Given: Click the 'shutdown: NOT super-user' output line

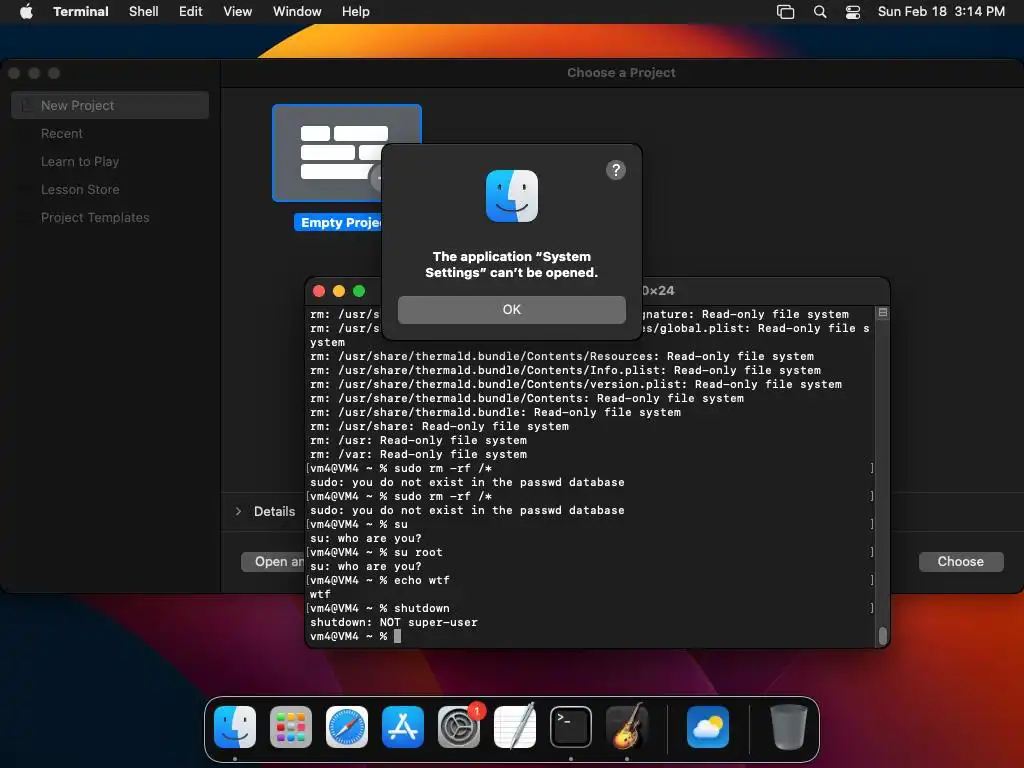Looking at the screenshot, I should 394,622.
